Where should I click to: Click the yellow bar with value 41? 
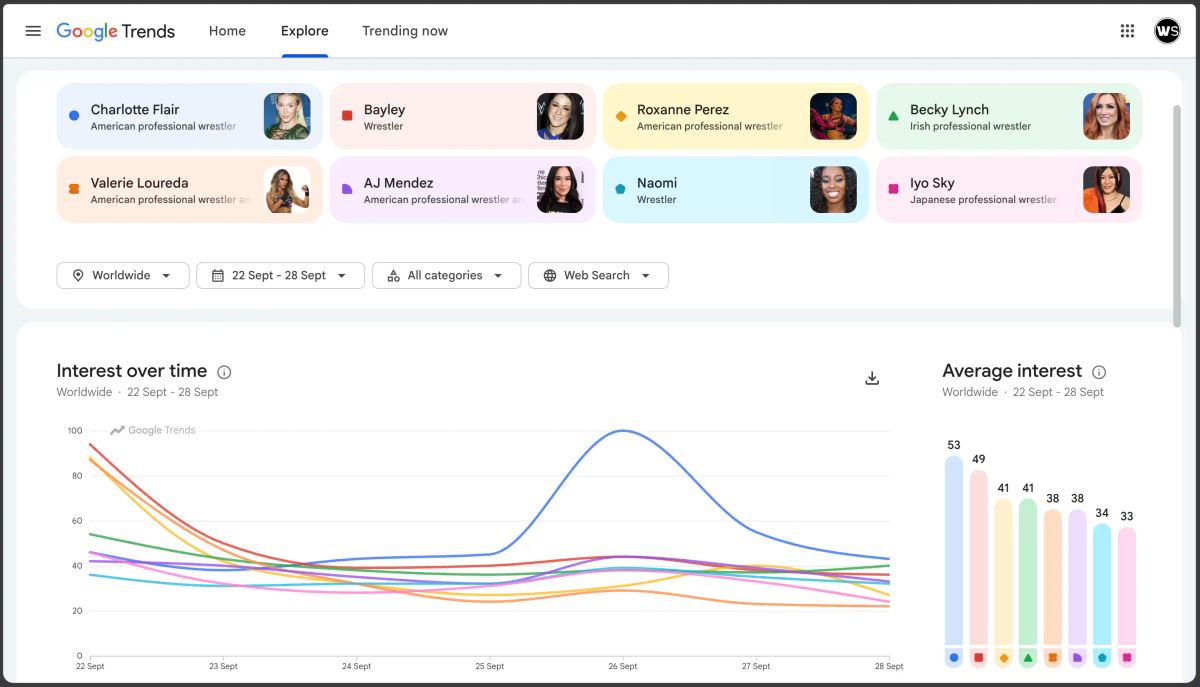[x=1003, y=572]
